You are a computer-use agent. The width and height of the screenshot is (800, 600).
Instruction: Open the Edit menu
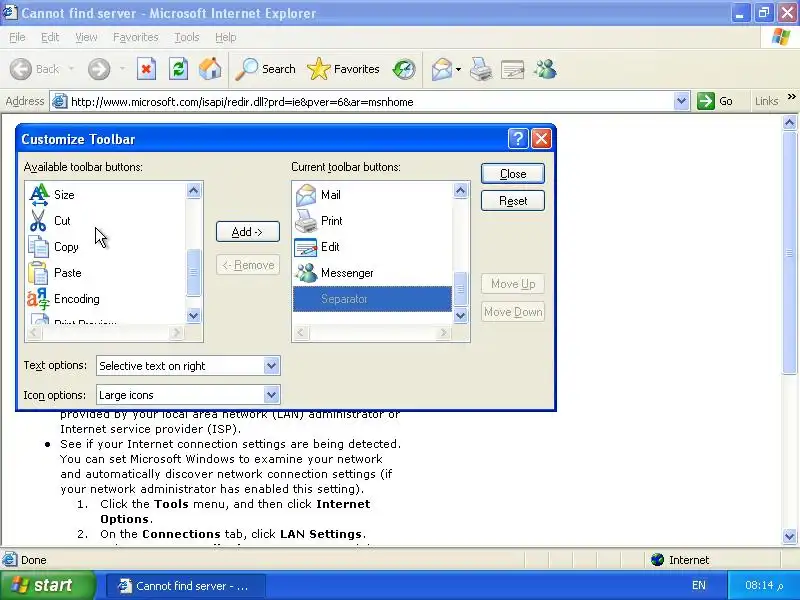coord(49,37)
